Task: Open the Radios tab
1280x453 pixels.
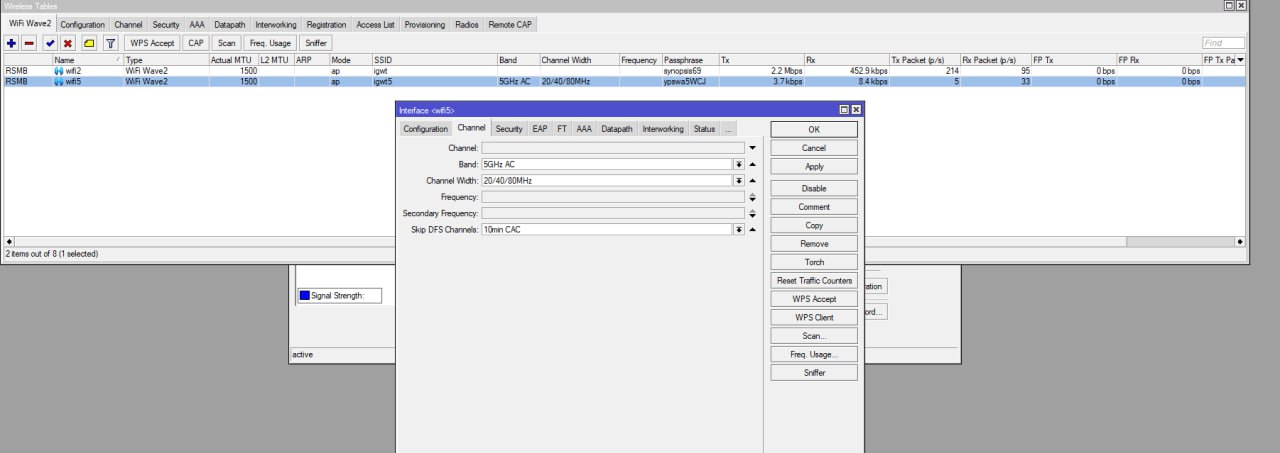Action: point(467,24)
